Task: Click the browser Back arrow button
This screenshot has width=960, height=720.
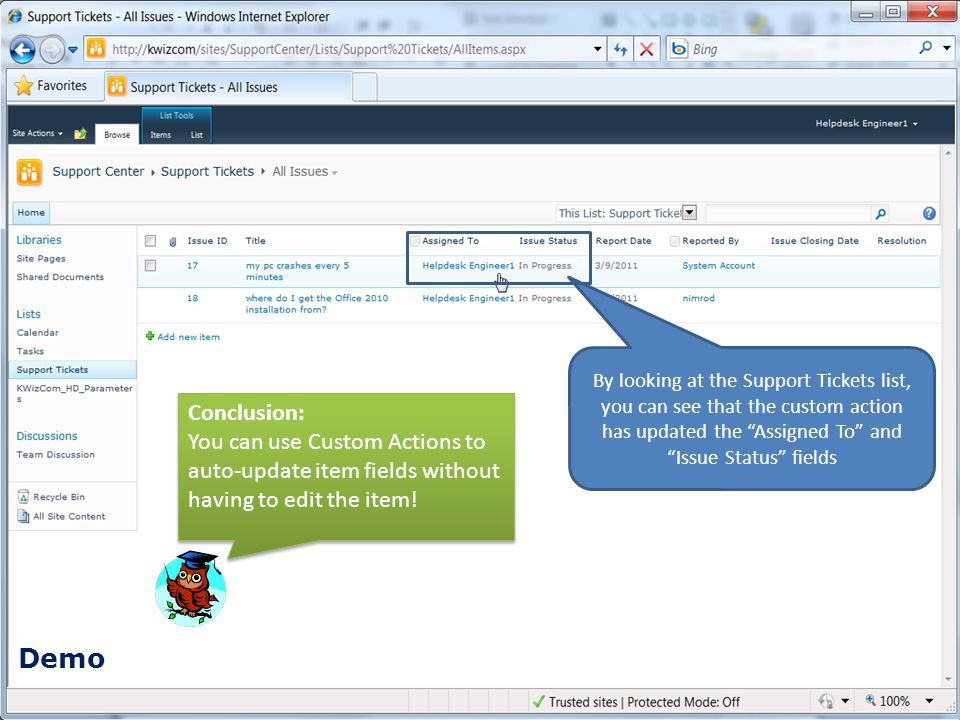Action: (x=23, y=50)
